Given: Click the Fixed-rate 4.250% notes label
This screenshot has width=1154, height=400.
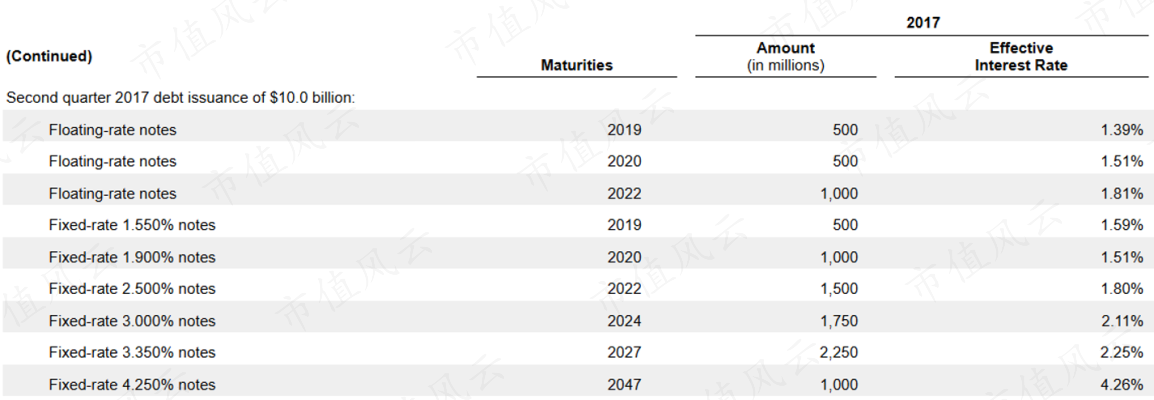Looking at the screenshot, I should pos(132,384).
